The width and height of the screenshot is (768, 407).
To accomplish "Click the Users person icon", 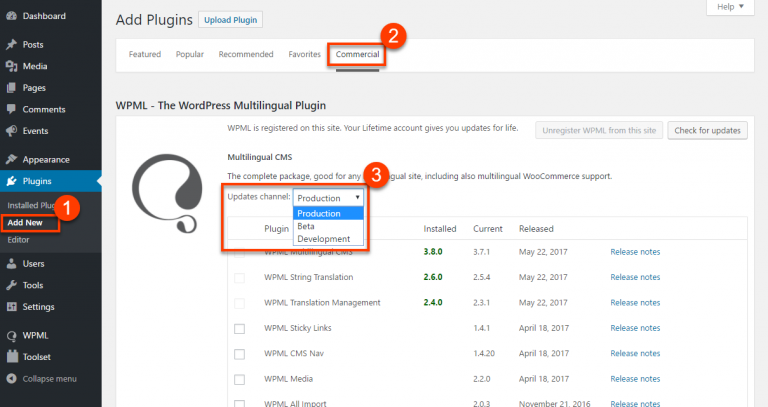I will pyautogui.click(x=11, y=263).
